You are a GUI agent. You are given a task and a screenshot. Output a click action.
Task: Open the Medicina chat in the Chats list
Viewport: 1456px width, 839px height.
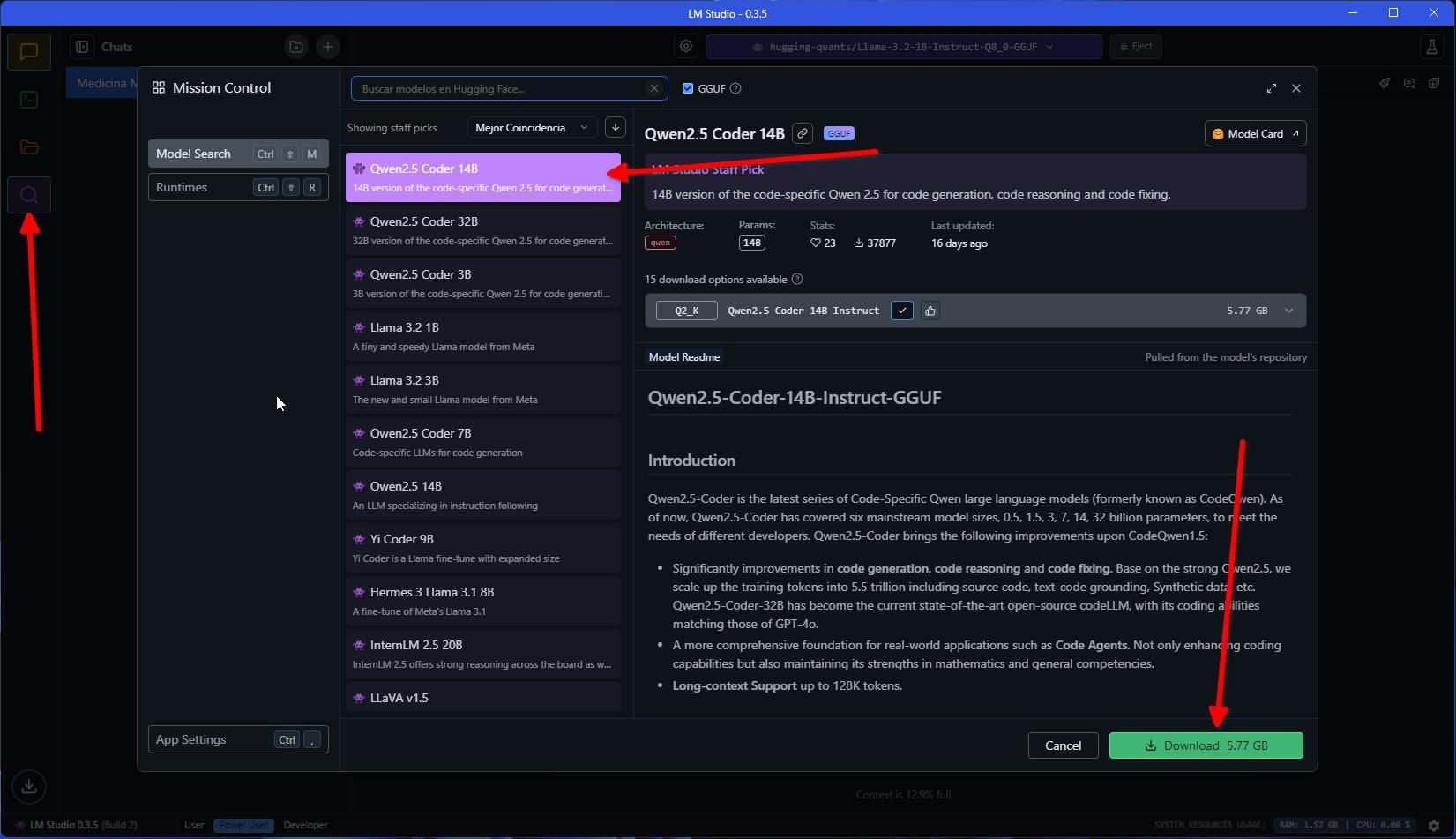pos(102,83)
